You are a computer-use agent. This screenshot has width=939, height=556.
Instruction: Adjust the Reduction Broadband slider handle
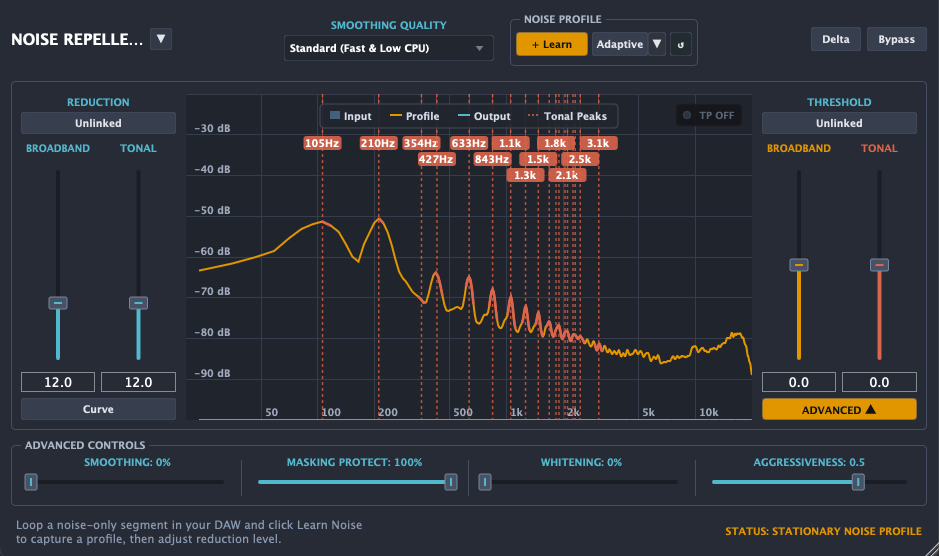(x=58, y=303)
